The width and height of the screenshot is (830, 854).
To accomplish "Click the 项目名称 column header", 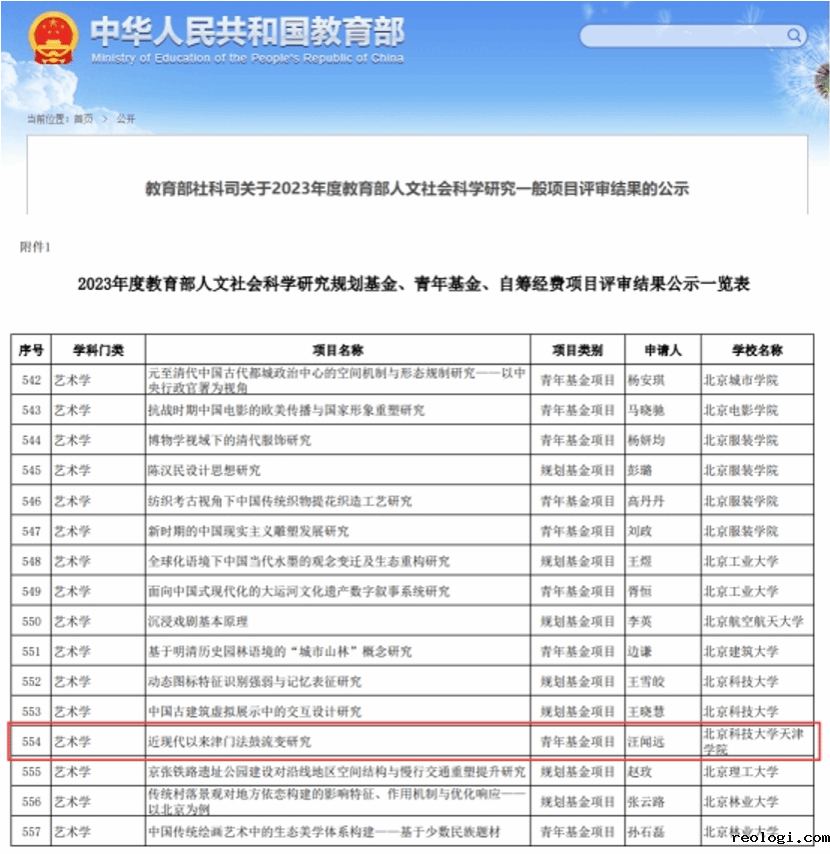I will [337, 350].
